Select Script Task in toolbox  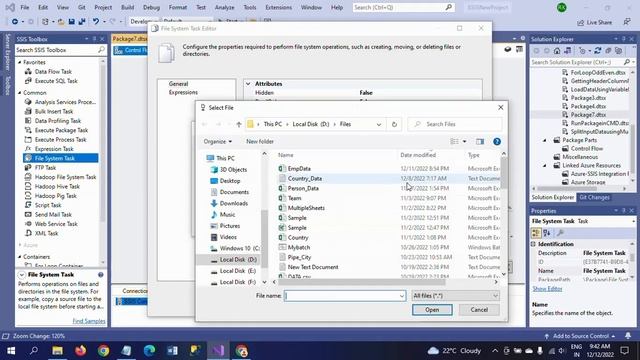[48, 205]
